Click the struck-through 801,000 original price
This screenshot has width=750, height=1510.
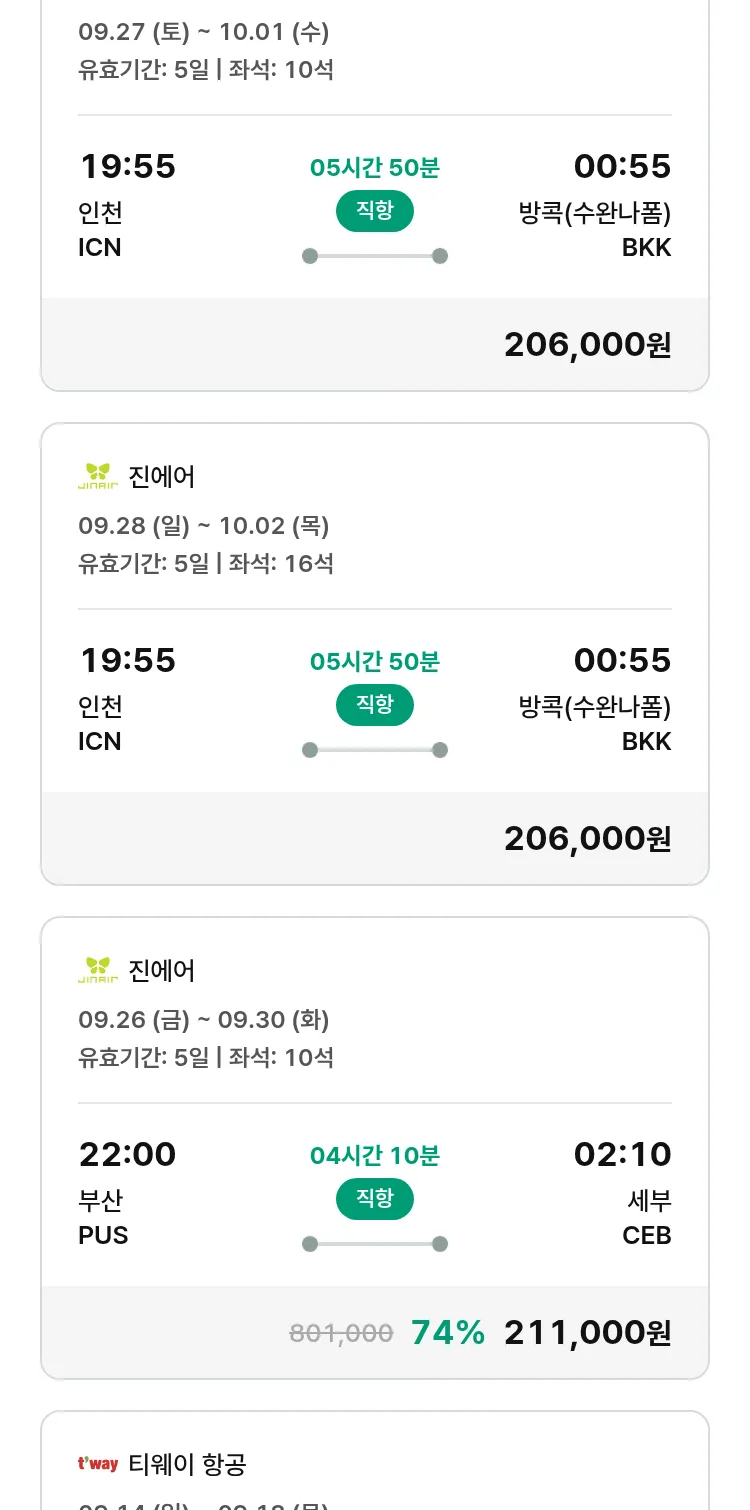coord(341,1332)
